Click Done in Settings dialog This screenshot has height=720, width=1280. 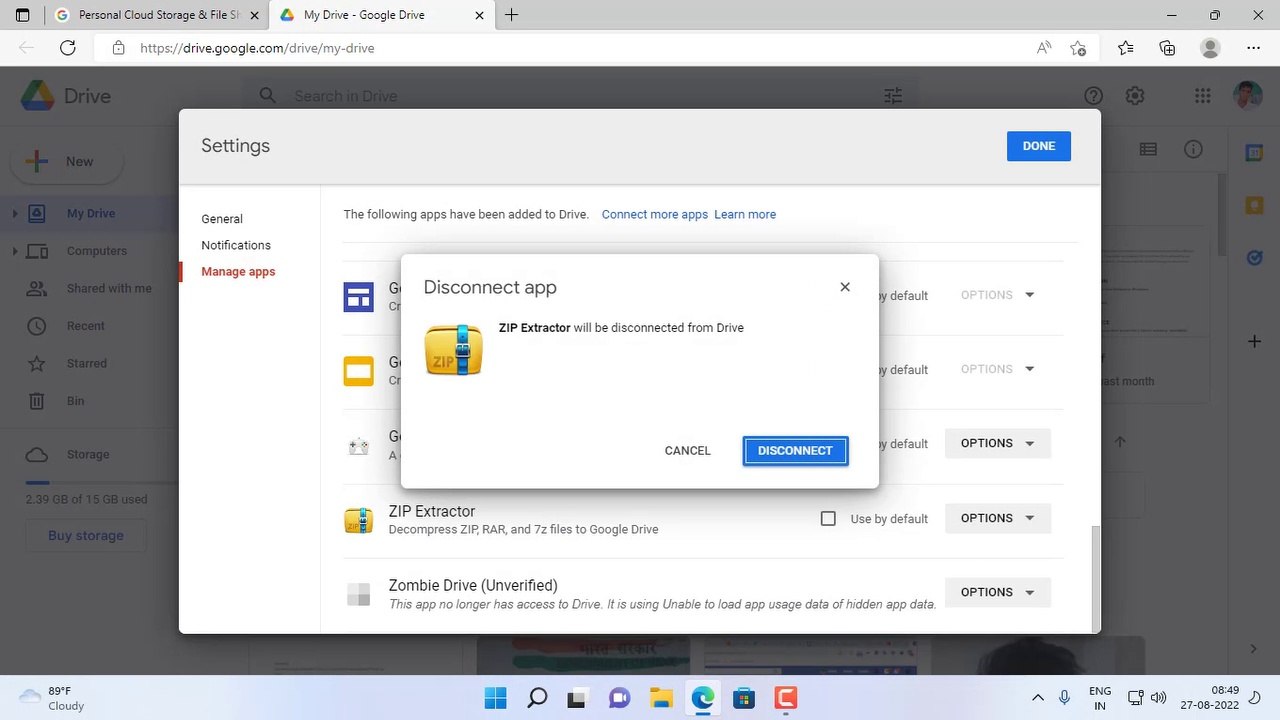point(1038,146)
